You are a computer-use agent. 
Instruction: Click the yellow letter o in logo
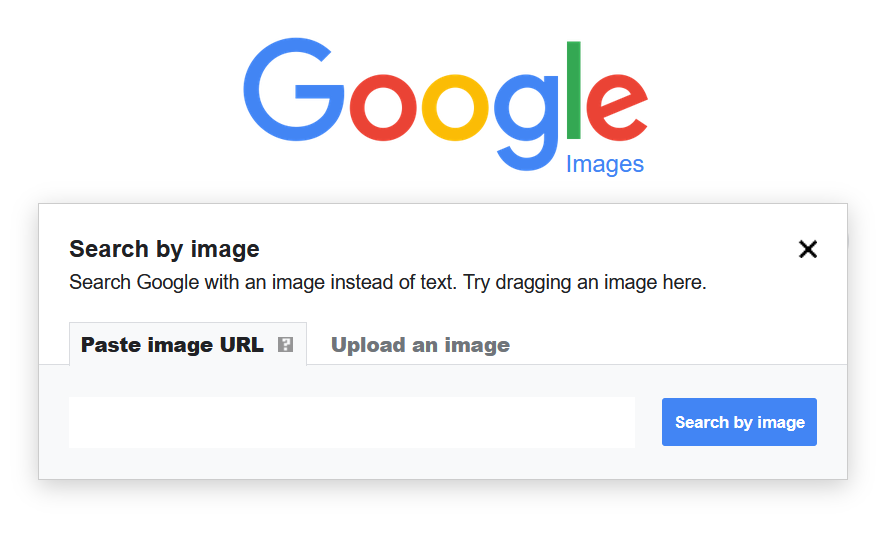pos(455,106)
